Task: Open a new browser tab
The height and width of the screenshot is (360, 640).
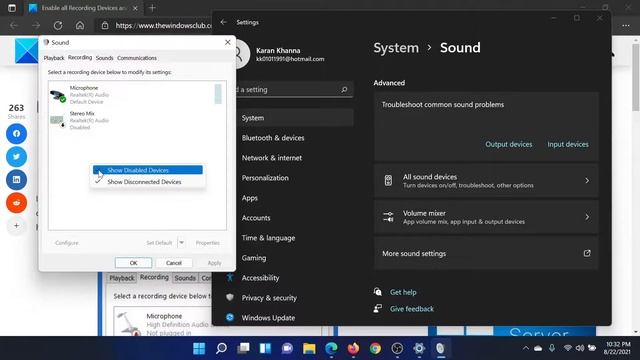Action: click(x=152, y=8)
